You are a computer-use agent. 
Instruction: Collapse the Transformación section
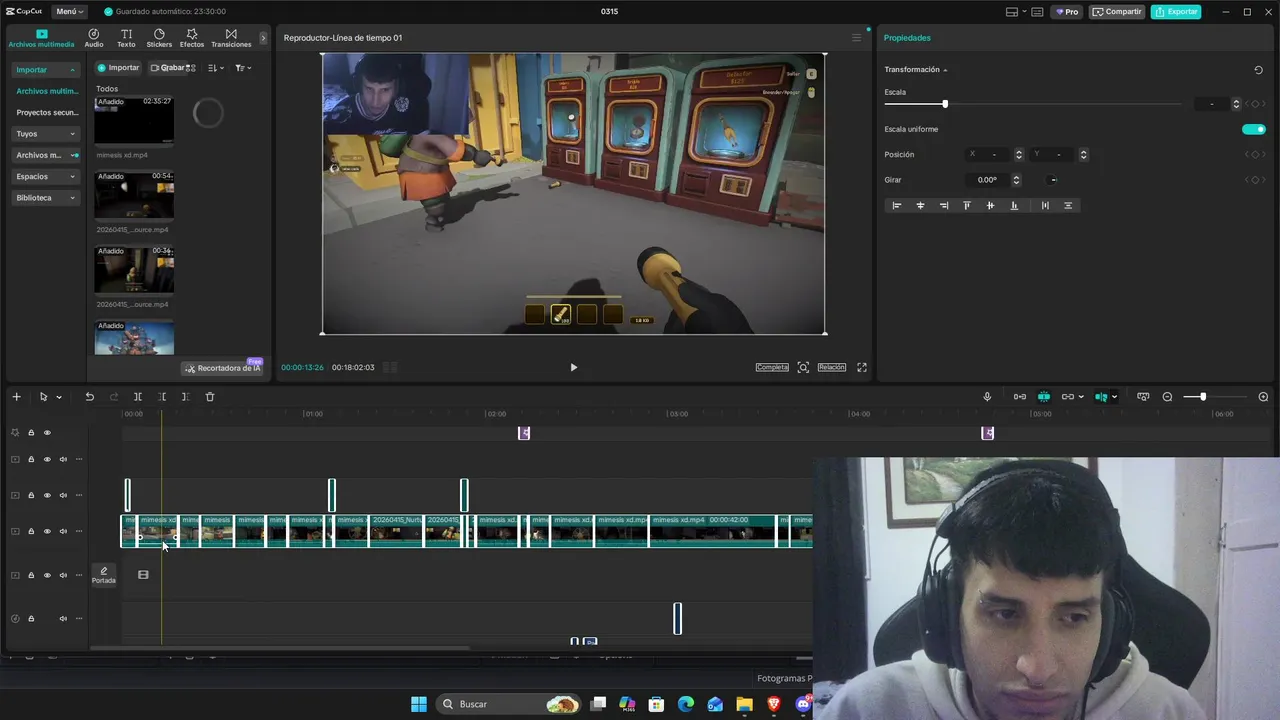tap(945, 70)
